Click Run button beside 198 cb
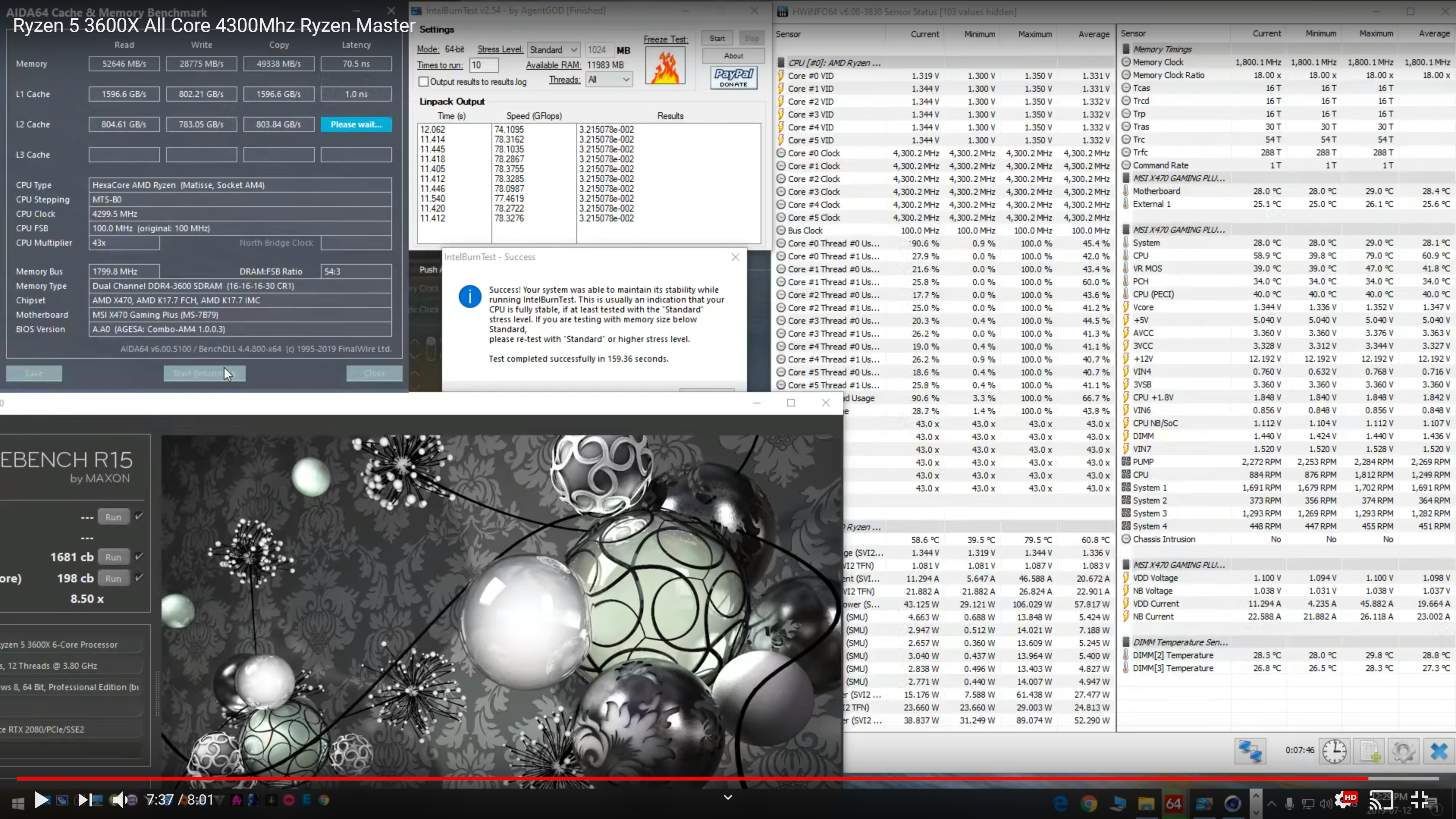 (113, 578)
